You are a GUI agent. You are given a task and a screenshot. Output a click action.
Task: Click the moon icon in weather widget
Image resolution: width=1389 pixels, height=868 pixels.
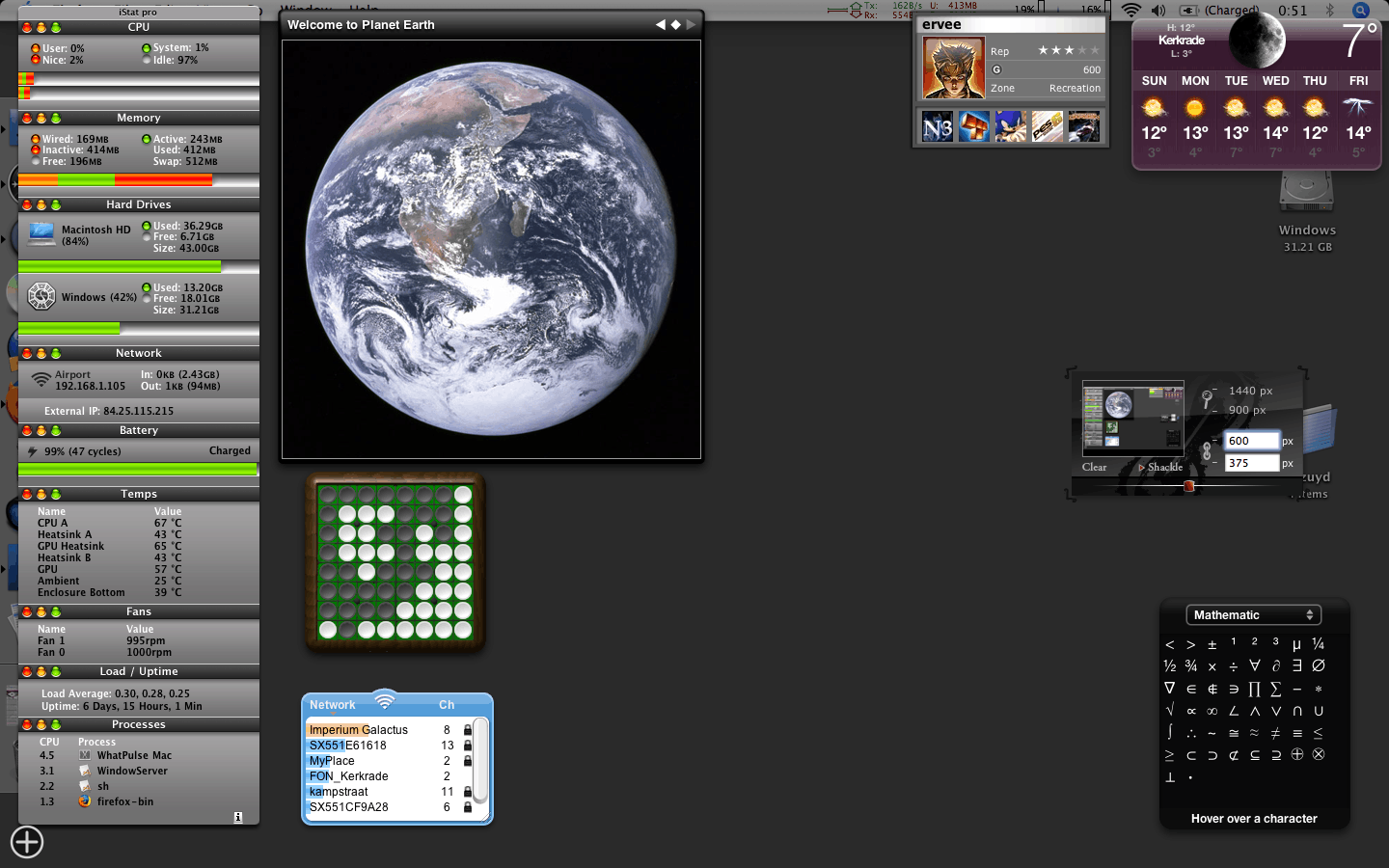(x=1257, y=40)
